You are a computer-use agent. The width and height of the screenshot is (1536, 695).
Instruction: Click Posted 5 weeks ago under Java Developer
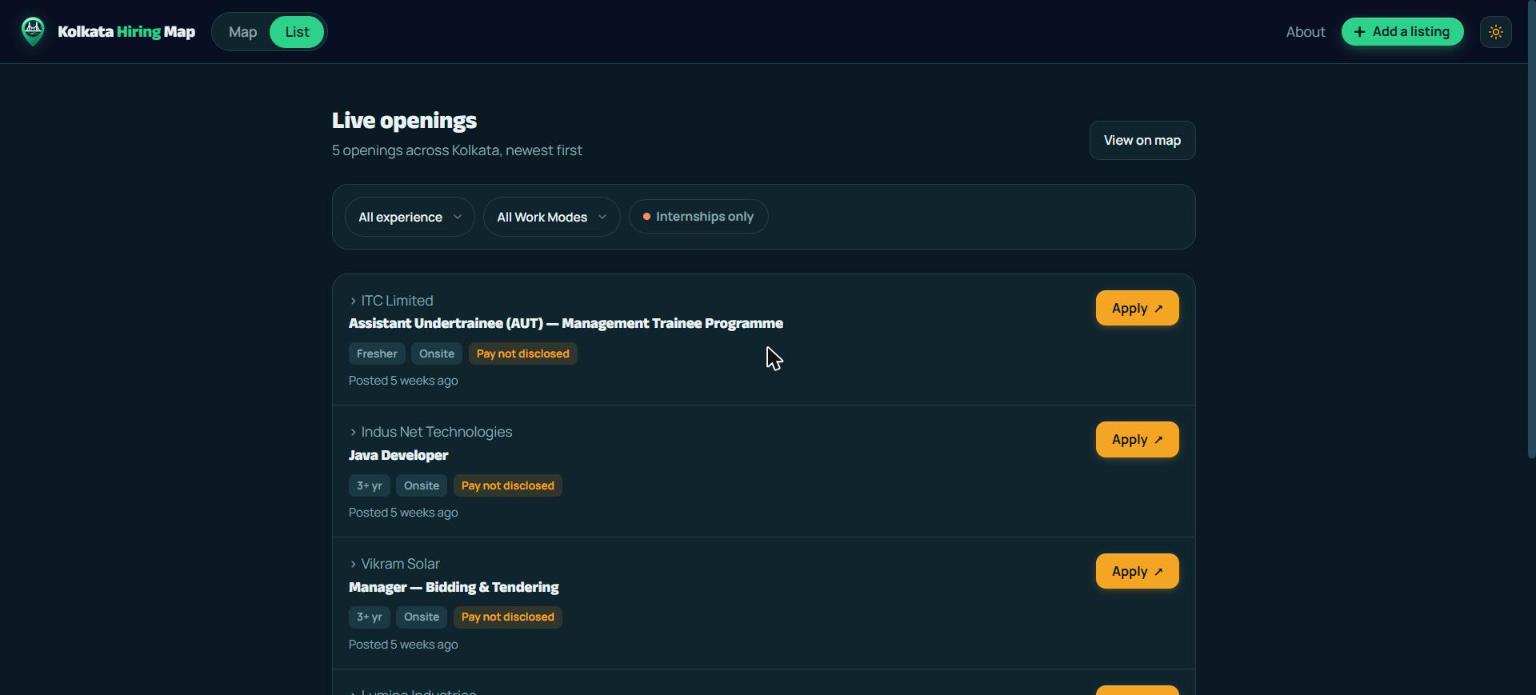click(x=403, y=513)
